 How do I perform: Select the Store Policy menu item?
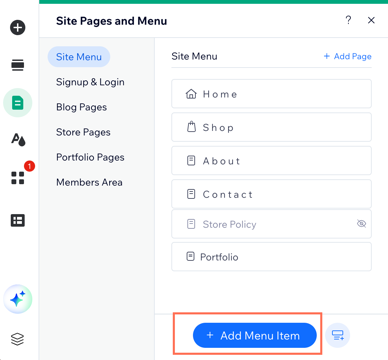(x=271, y=224)
